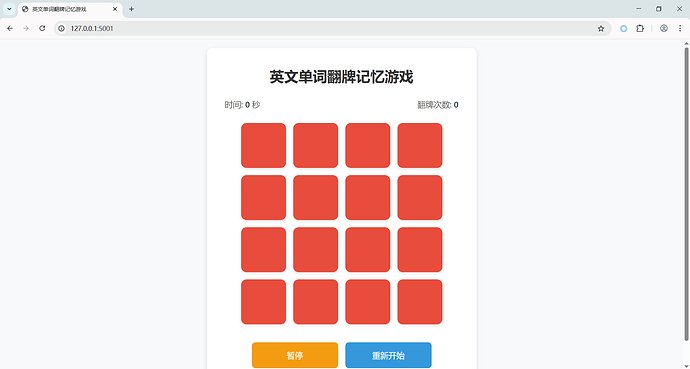The image size is (690, 369).
Task: Open the tab search dropdown arrow
Action: coord(9,9)
